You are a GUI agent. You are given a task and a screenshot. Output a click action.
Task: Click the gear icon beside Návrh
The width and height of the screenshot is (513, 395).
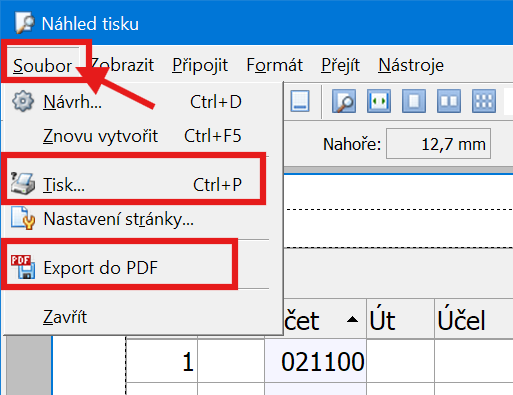(x=23, y=101)
